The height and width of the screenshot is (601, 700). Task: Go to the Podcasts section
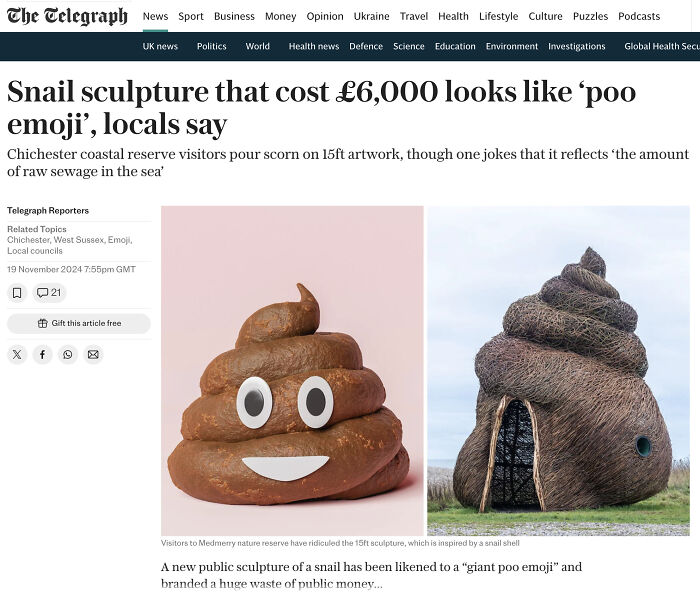[x=639, y=17]
